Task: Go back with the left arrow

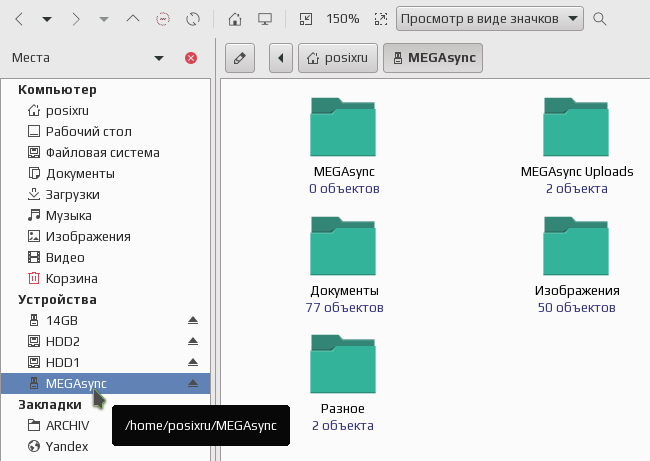Action: click(19, 19)
